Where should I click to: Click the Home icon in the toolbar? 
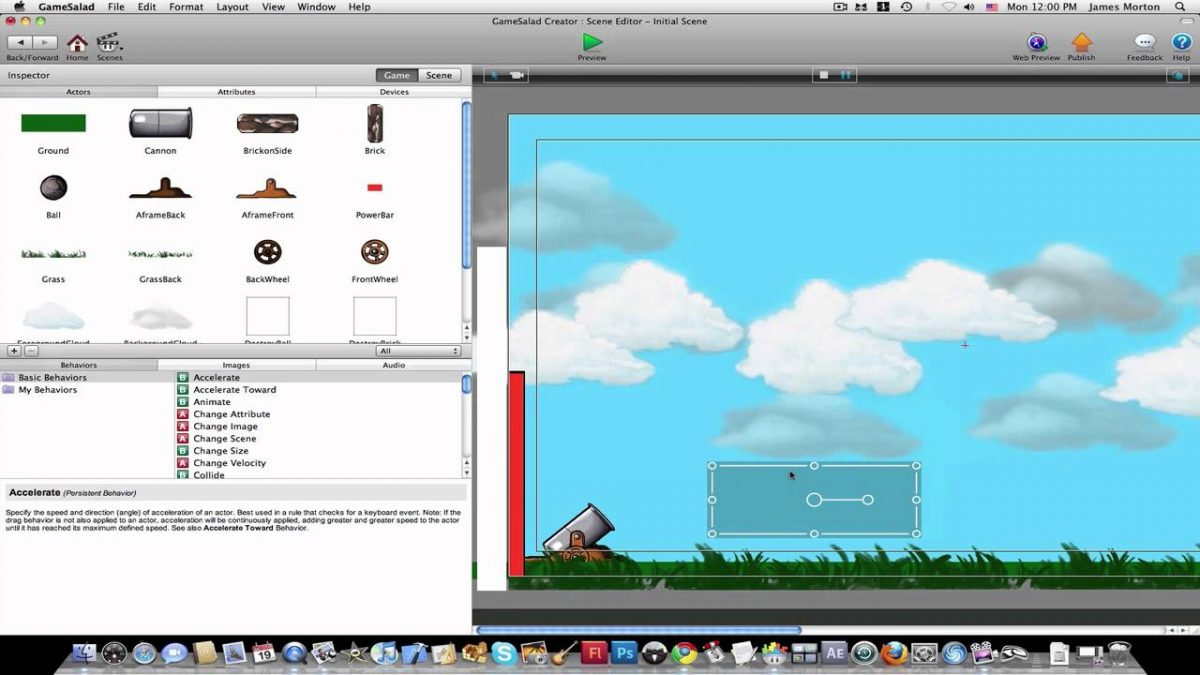pos(76,42)
